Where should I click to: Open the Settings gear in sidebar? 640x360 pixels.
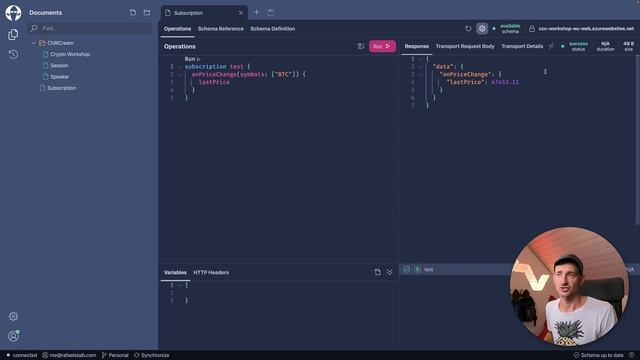[x=13, y=316]
